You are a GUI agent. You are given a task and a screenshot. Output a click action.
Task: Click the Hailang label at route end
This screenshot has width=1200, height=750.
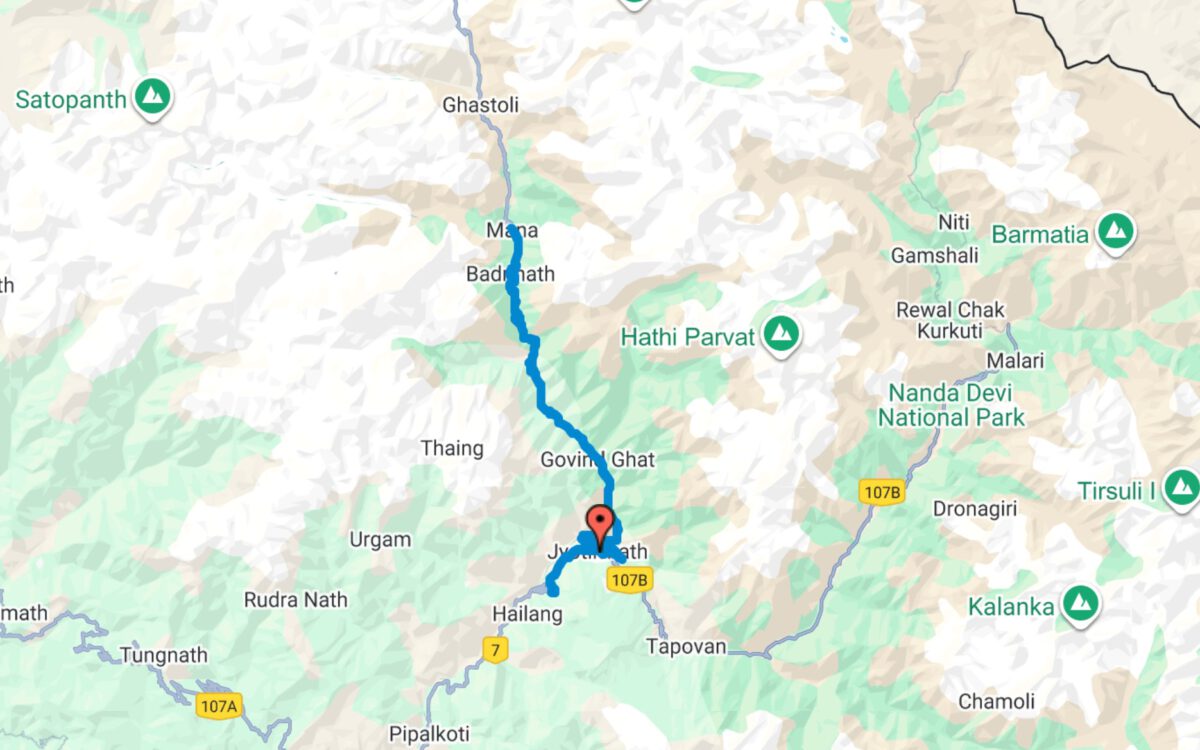[527, 615]
